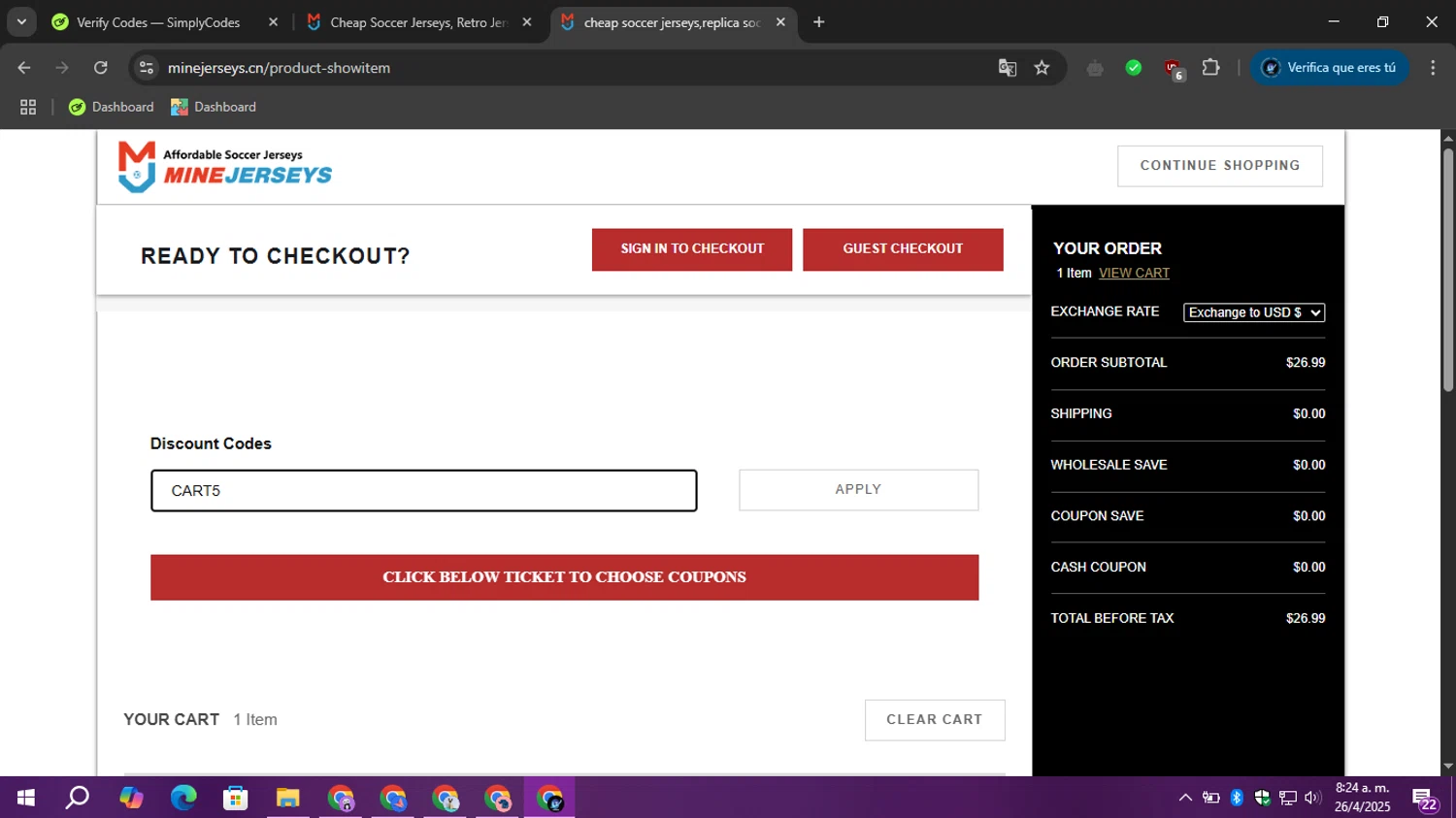Translate this page icon
The height and width of the screenshot is (818, 1456).
coord(1008,68)
